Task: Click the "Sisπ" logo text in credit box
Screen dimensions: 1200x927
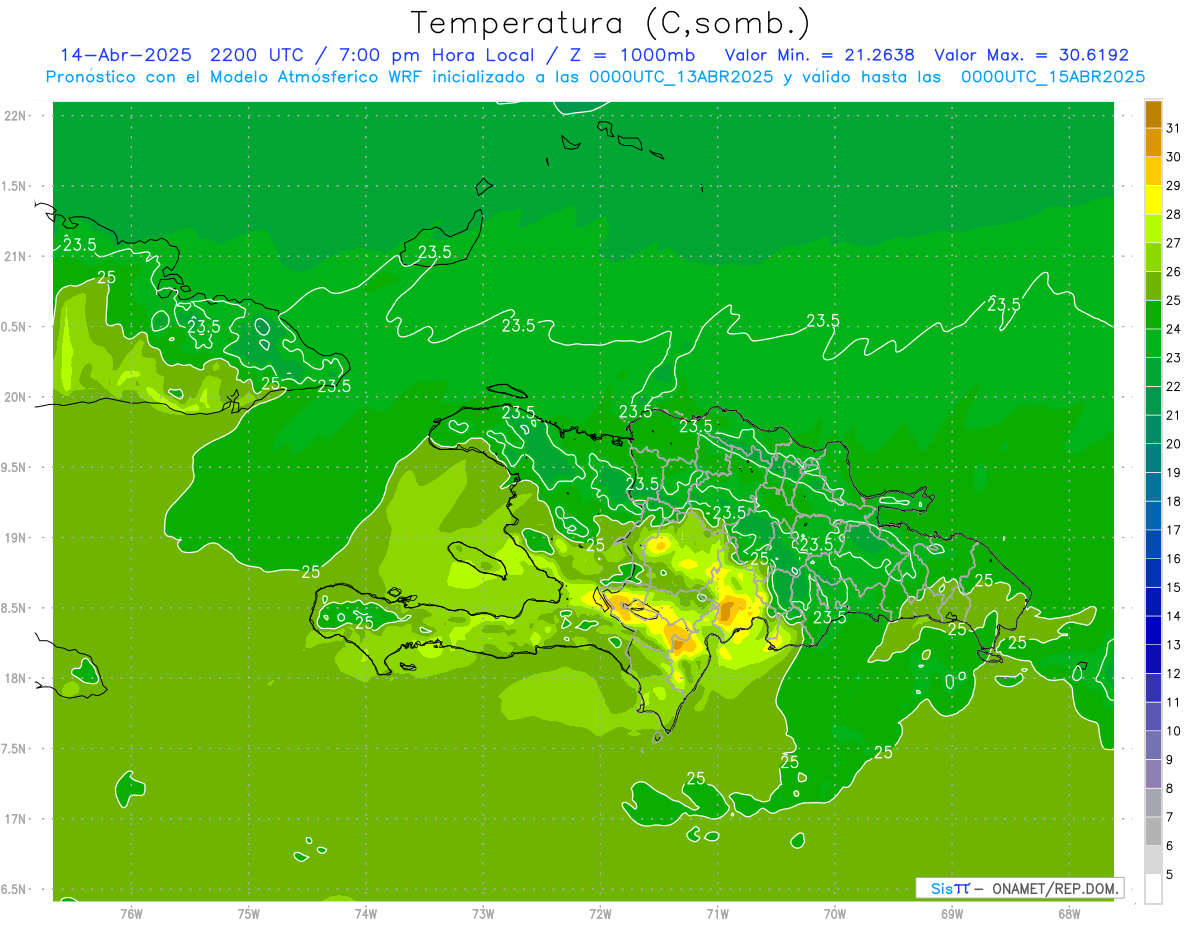Action: (950, 888)
